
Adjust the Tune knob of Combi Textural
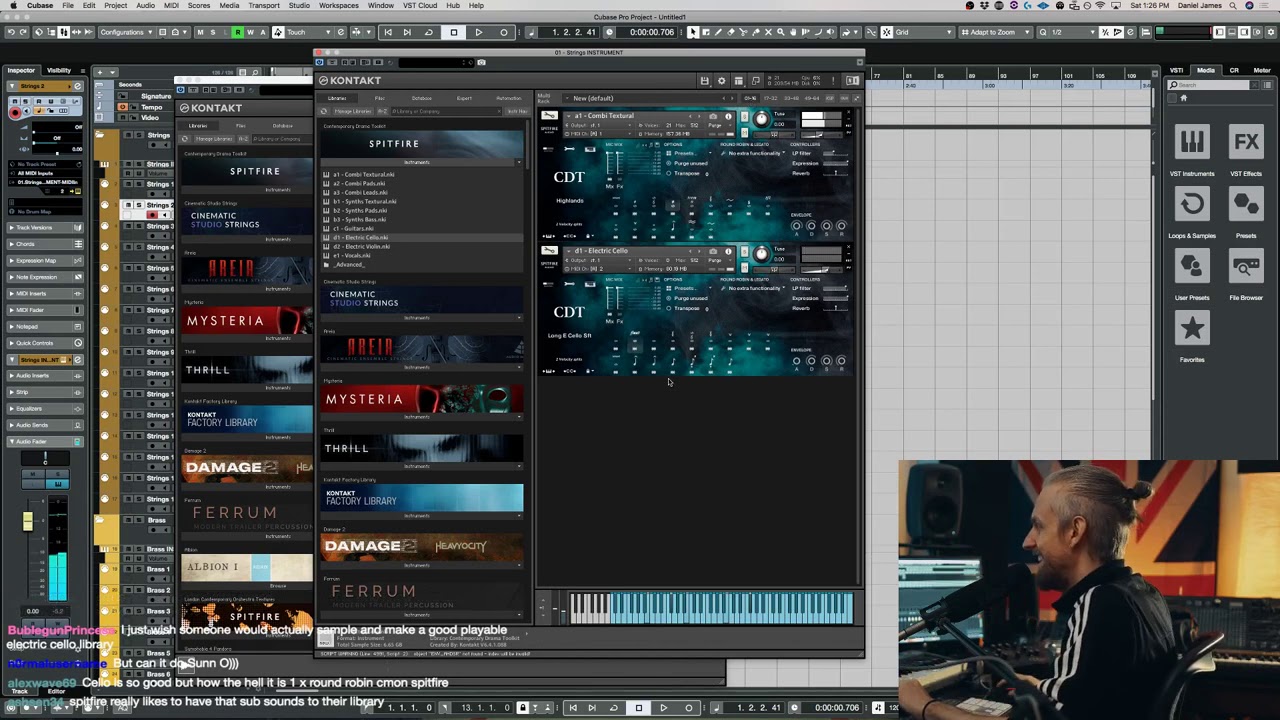pyautogui.click(x=761, y=119)
